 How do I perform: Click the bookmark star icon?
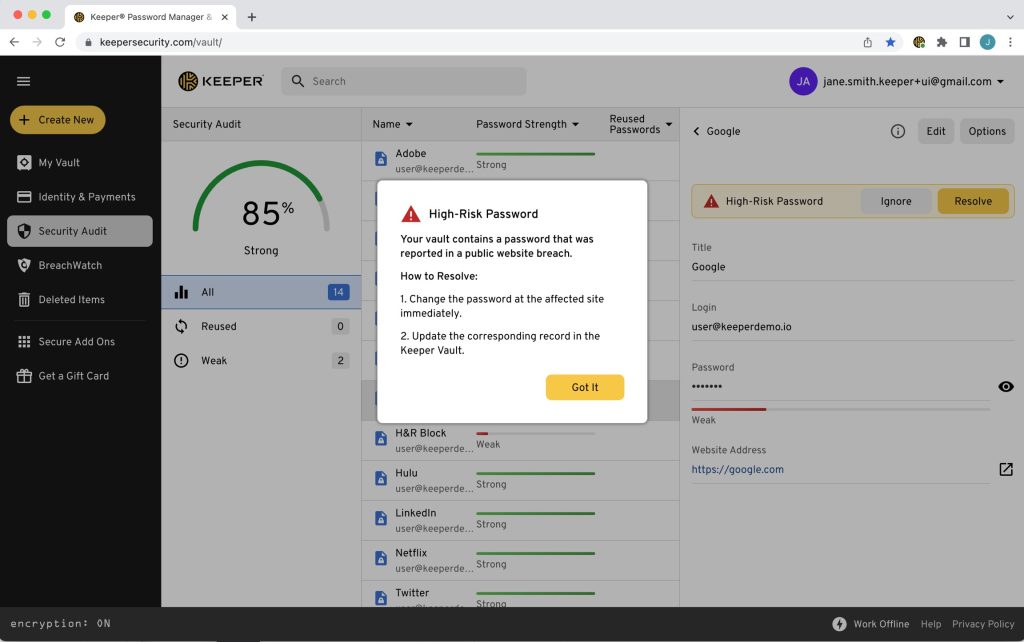click(x=890, y=42)
